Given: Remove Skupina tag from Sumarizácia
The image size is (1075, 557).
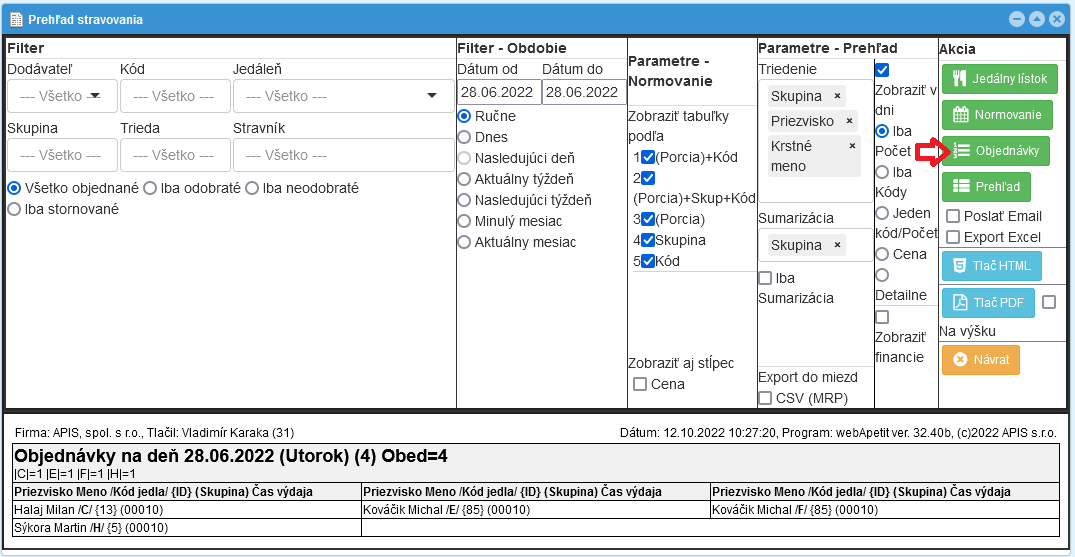Looking at the screenshot, I should 837,245.
